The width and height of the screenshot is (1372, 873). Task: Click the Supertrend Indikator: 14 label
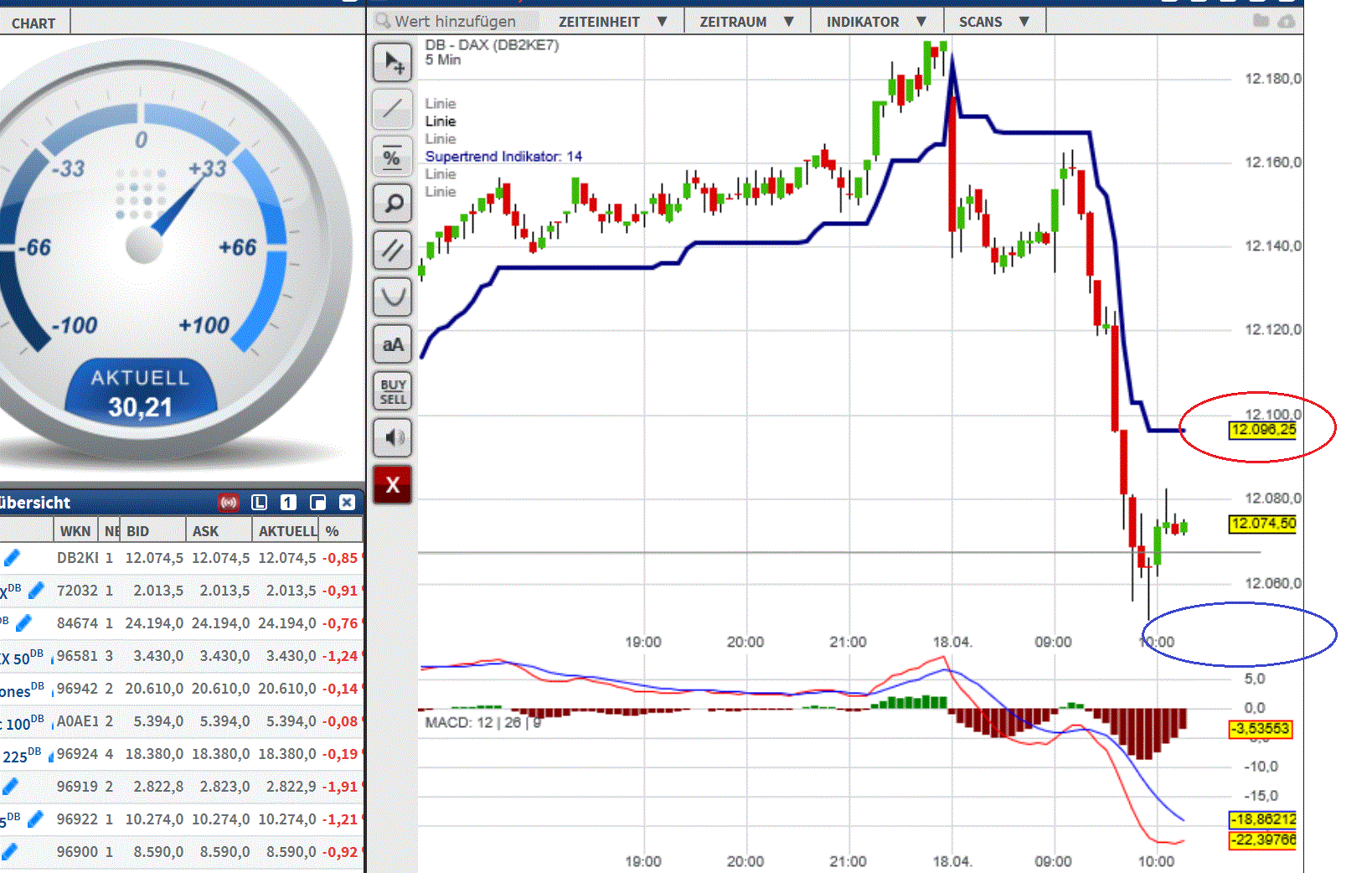(x=503, y=157)
